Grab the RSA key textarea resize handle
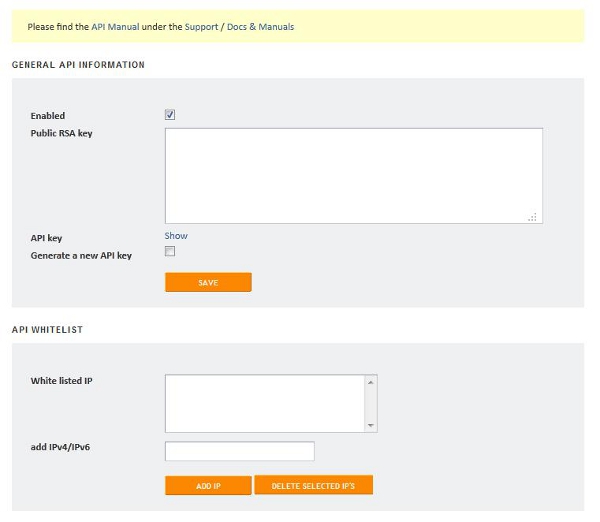 [533, 216]
